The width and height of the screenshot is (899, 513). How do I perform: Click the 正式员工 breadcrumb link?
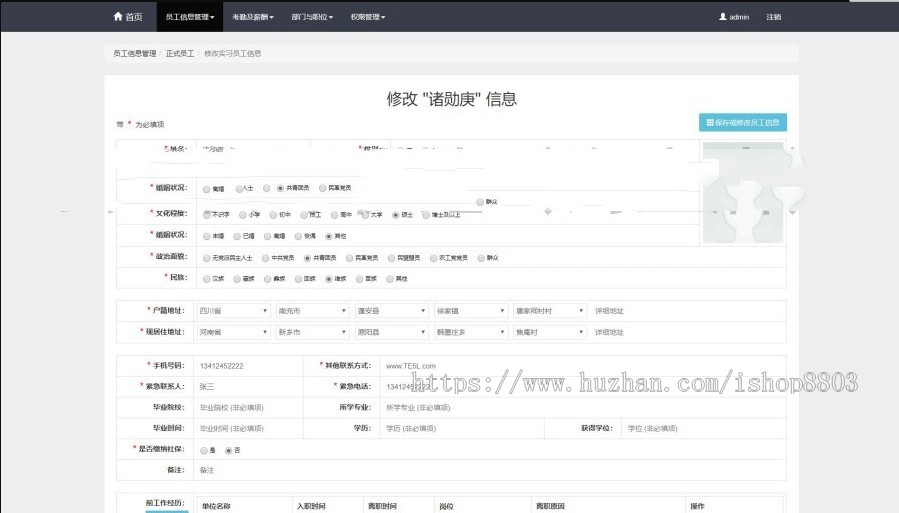click(180, 53)
